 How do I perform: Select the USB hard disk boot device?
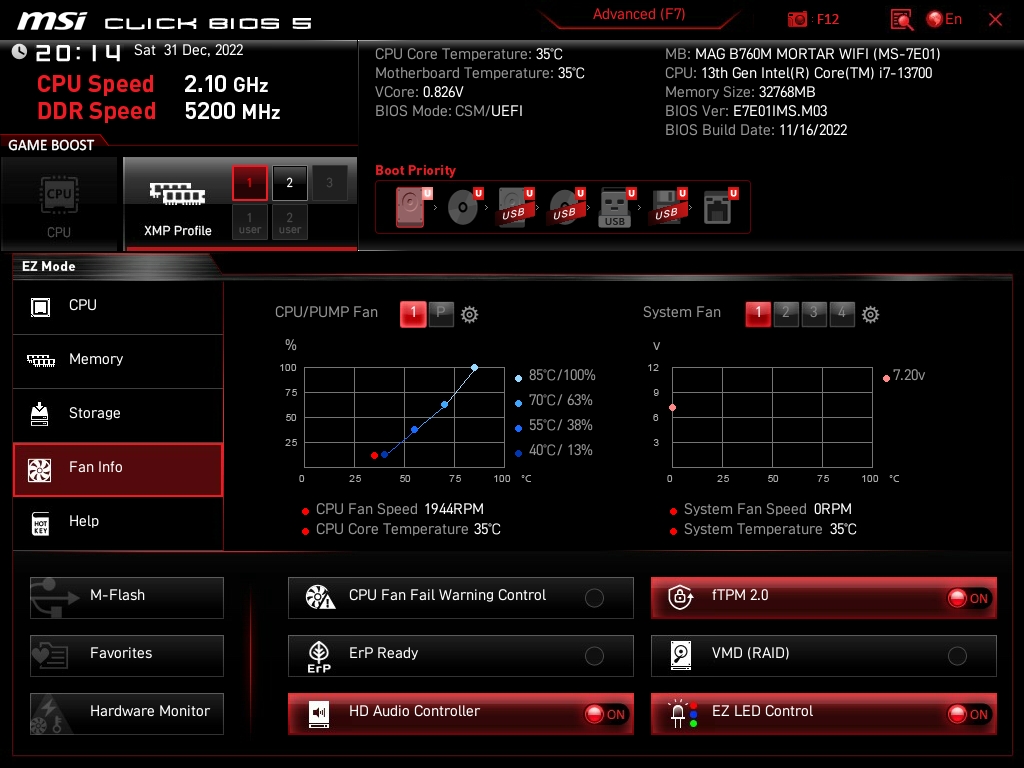point(516,207)
